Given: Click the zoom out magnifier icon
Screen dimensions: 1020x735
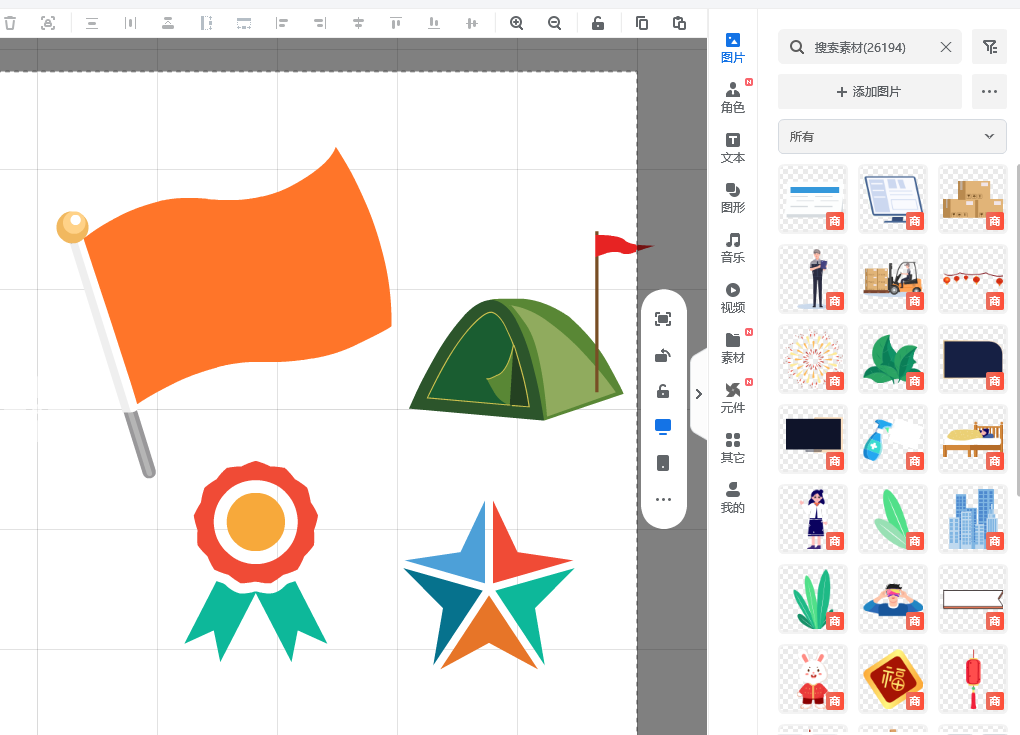Looking at the screenshot, I should click(x=555, y=23).
